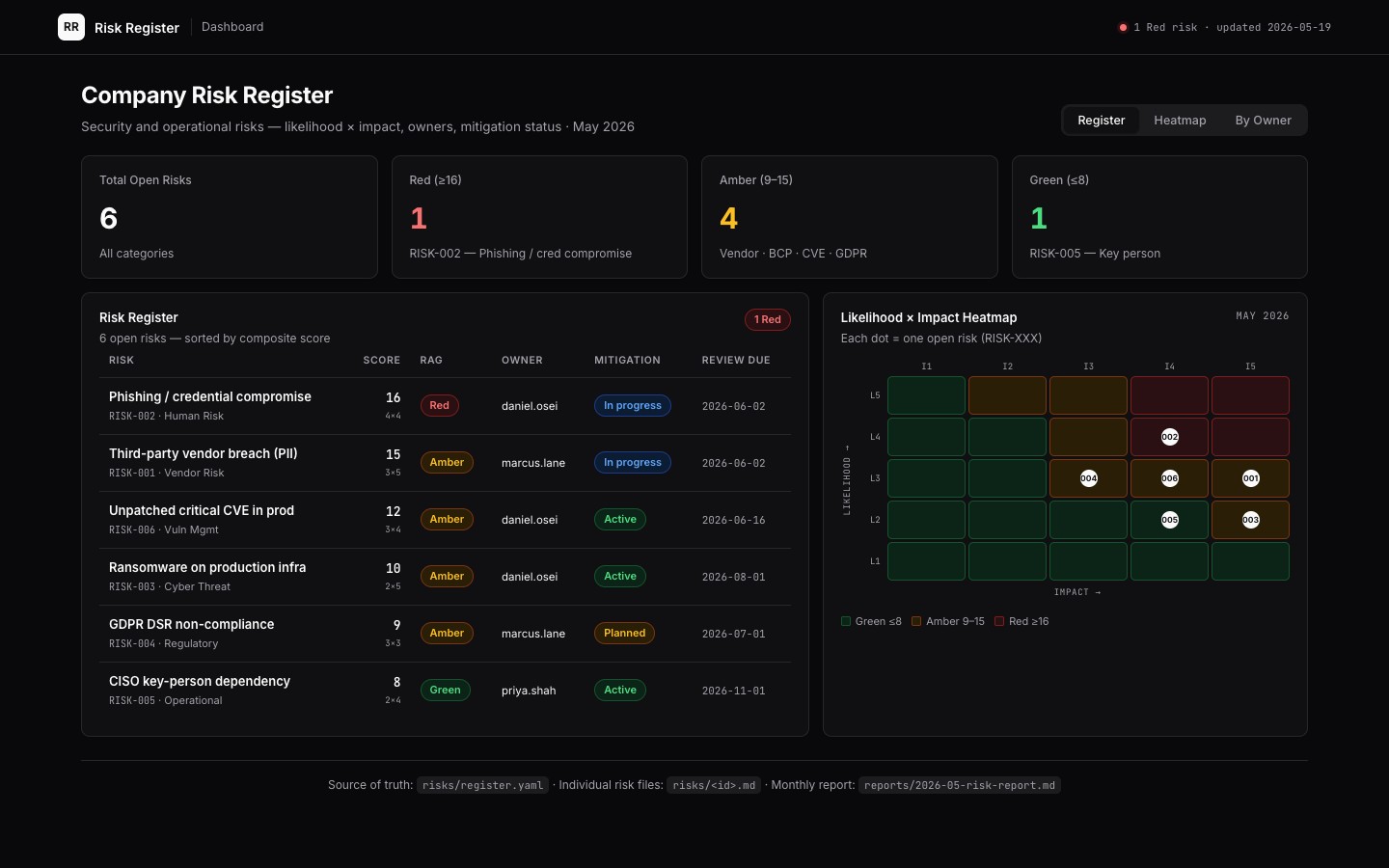This screenshot has height=868, width=1389.
Task: Click the Amber 9–15 legend swatch
Action: 916,621
